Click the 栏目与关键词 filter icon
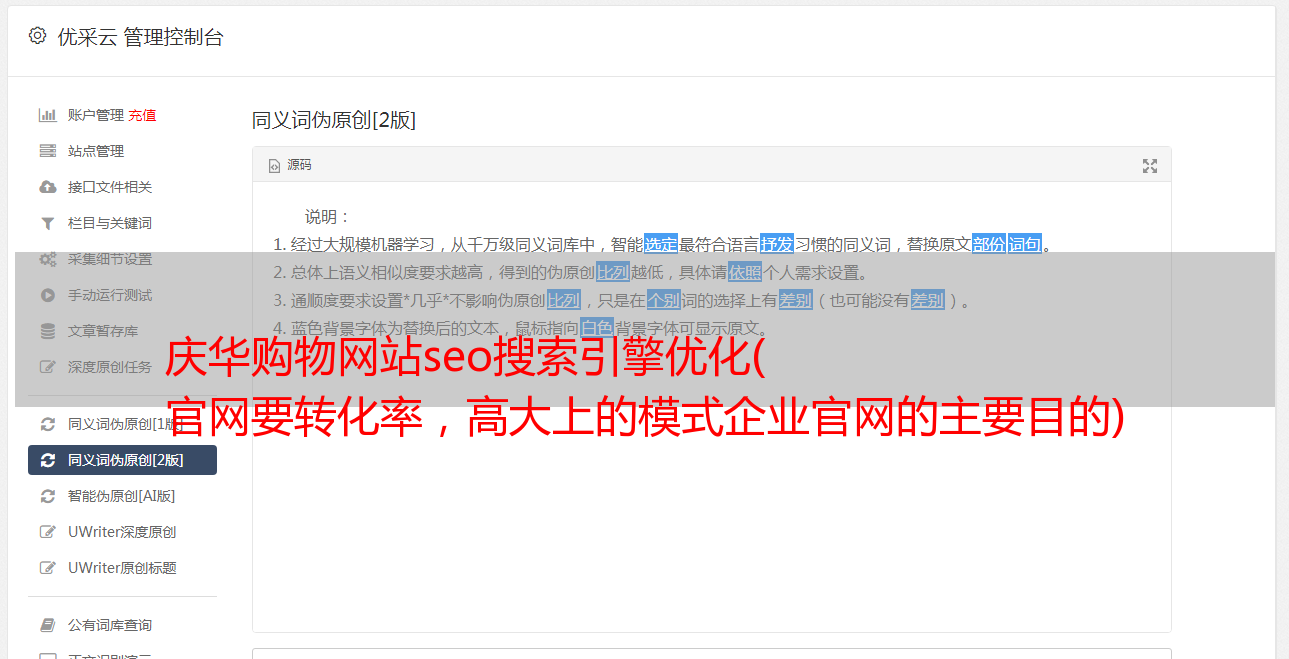1289x659 pixels. (x=47, y=223)
